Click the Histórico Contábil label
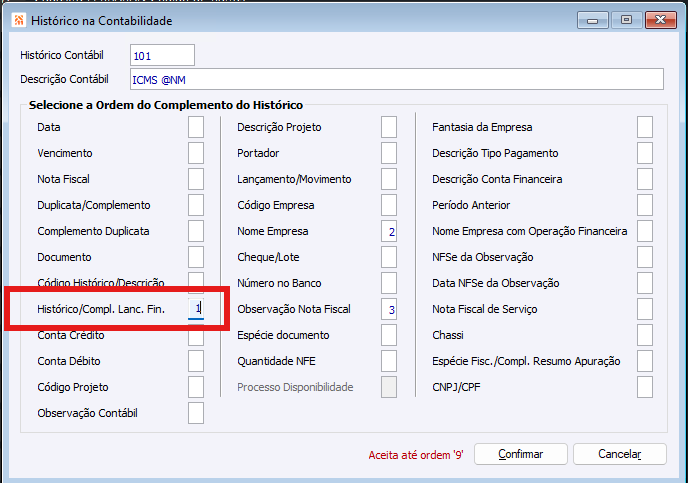Viewport: 688px width, 483px height. [62, 55]
